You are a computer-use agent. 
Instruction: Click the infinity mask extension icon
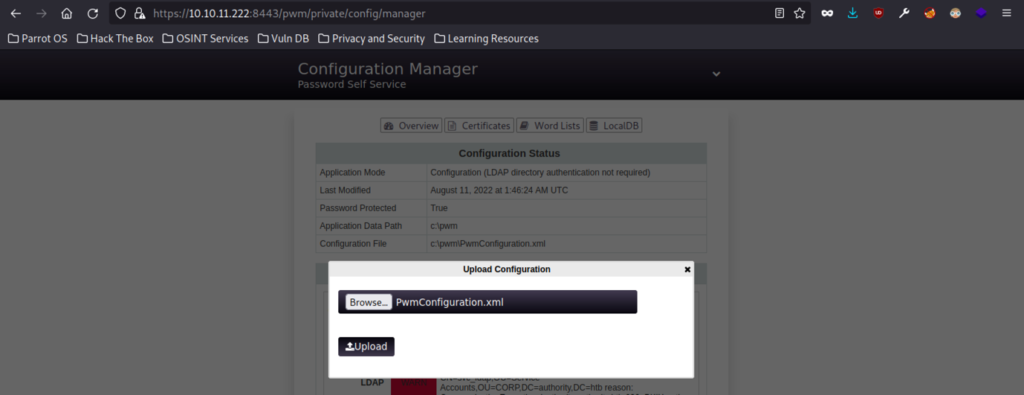pos(827,13)
